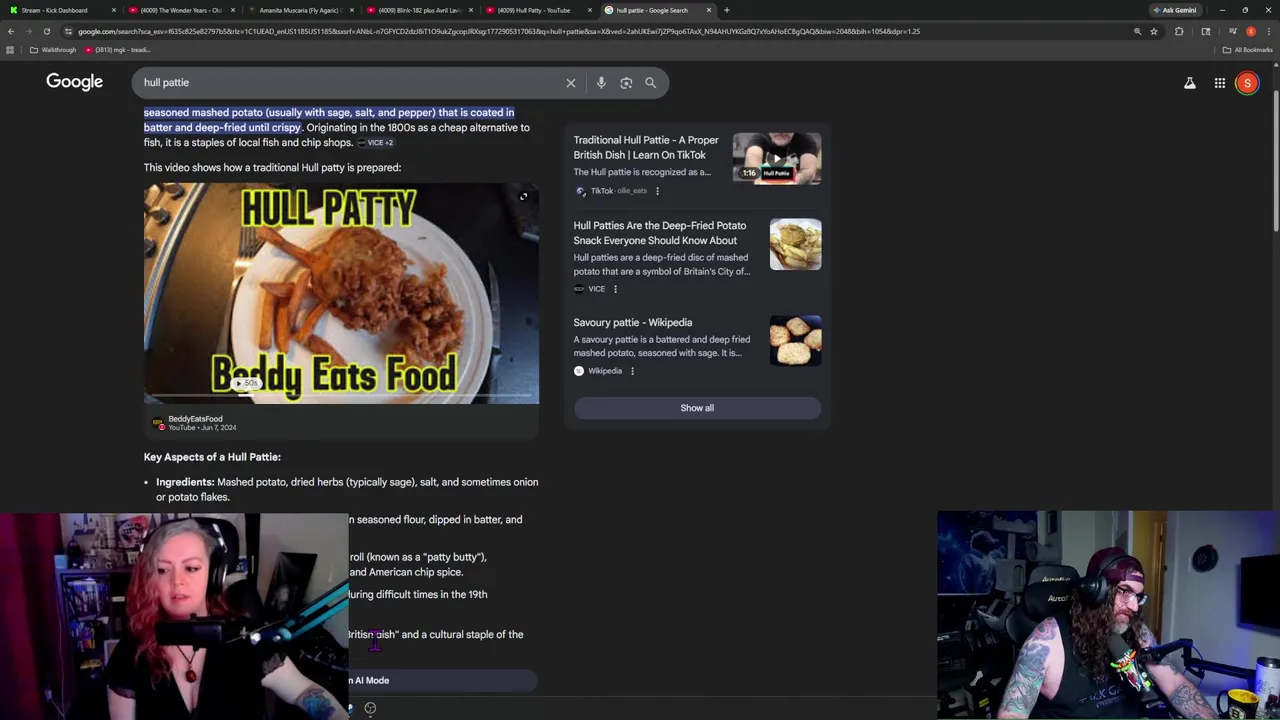The height and width of the screenshot is (720, 1280).
Task: Go back in browser history
Action: (x=10, y=31)
